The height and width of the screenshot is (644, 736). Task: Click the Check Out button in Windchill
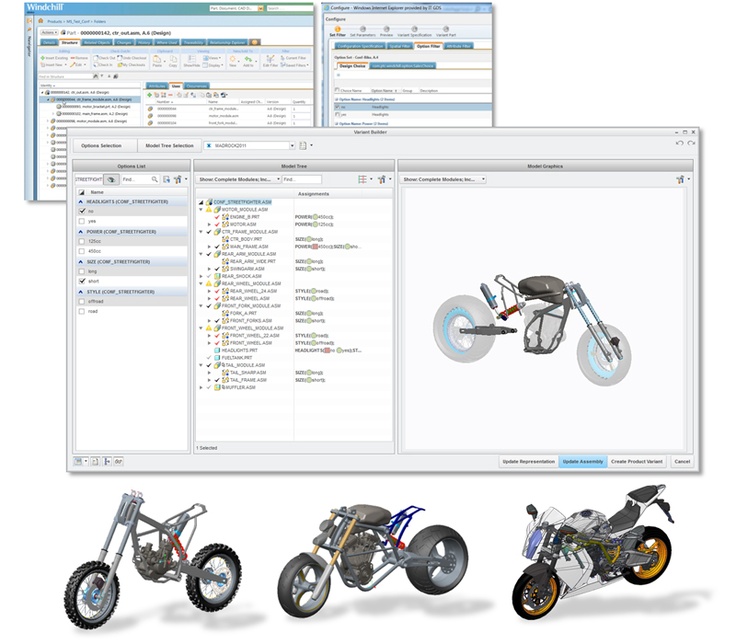pyautogui.click(x=104, y=58)
